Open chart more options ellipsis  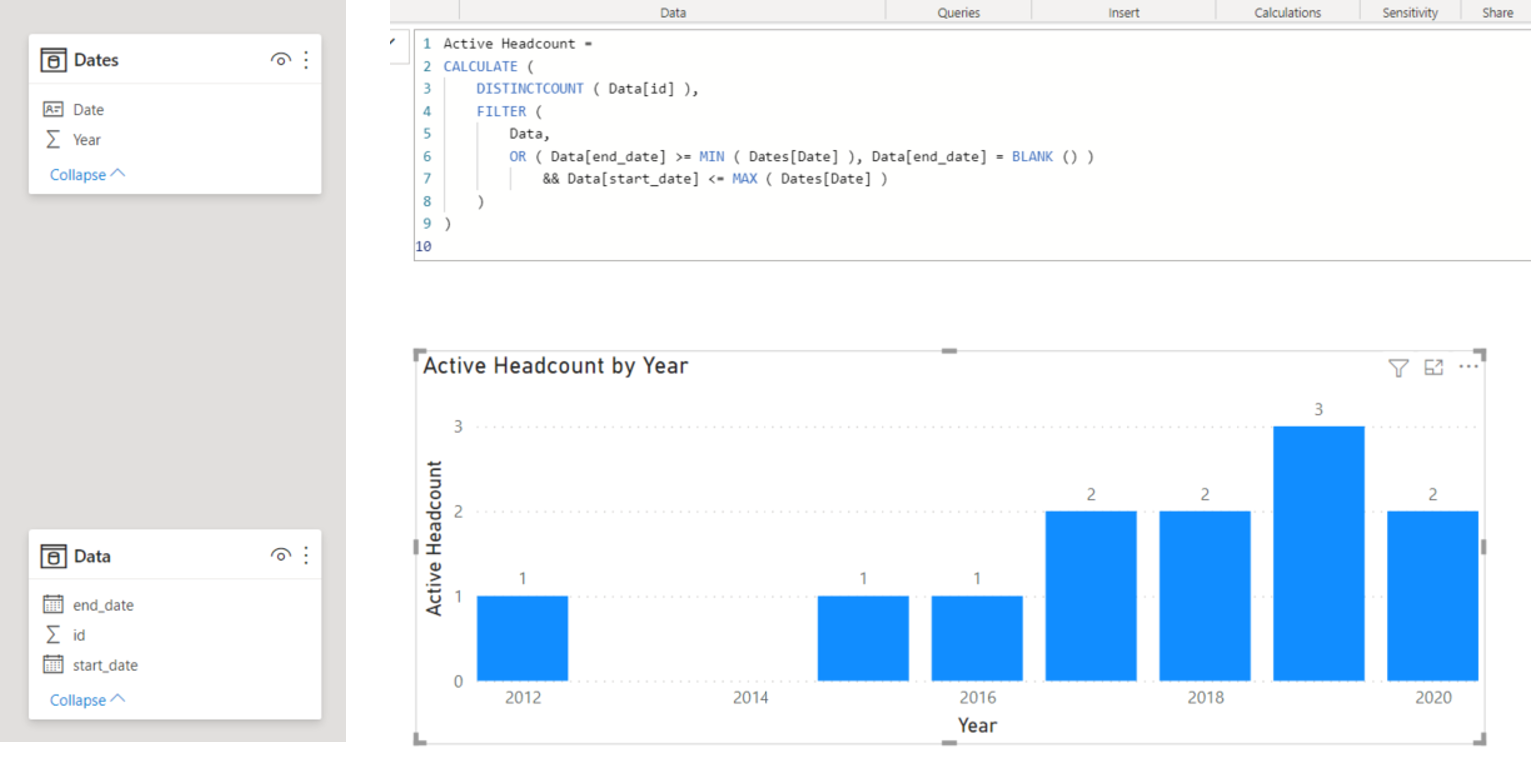click(x=1468, y=367)
